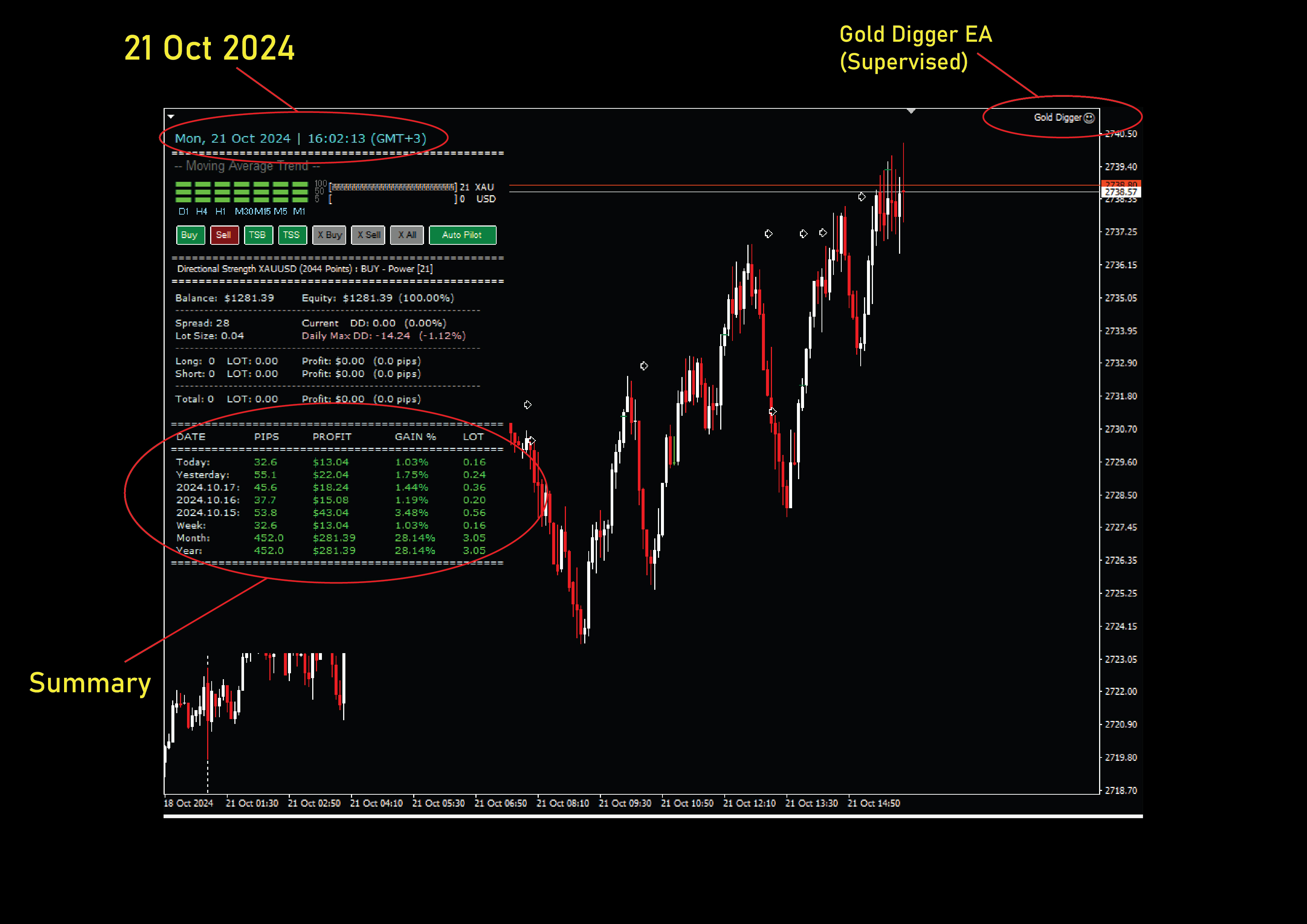Click the Directional Strength XAUUSD line
This screenshot has height=924, width=1307.
[x=304, y=269]
